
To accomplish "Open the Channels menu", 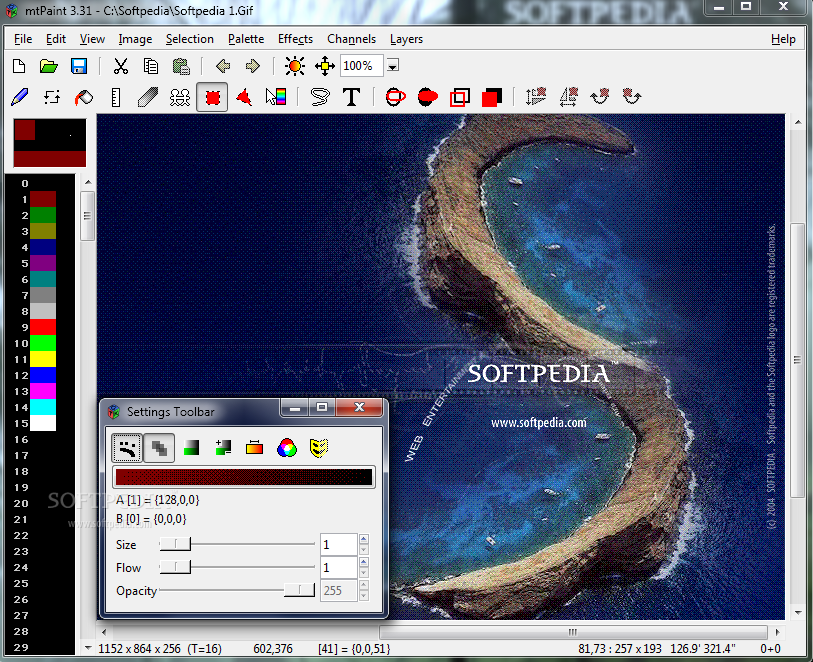I will pos(351,39).
